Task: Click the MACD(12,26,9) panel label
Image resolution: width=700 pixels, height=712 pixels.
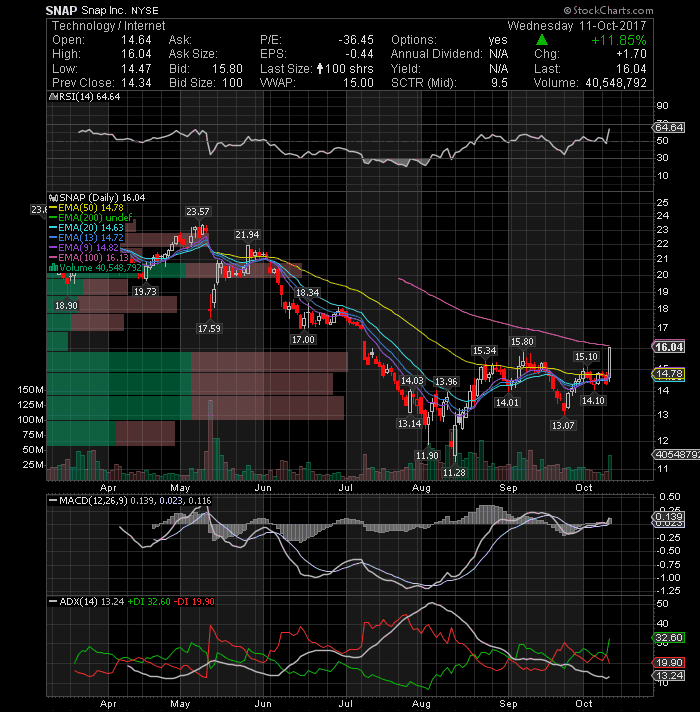Action: (x=94, y=501)
